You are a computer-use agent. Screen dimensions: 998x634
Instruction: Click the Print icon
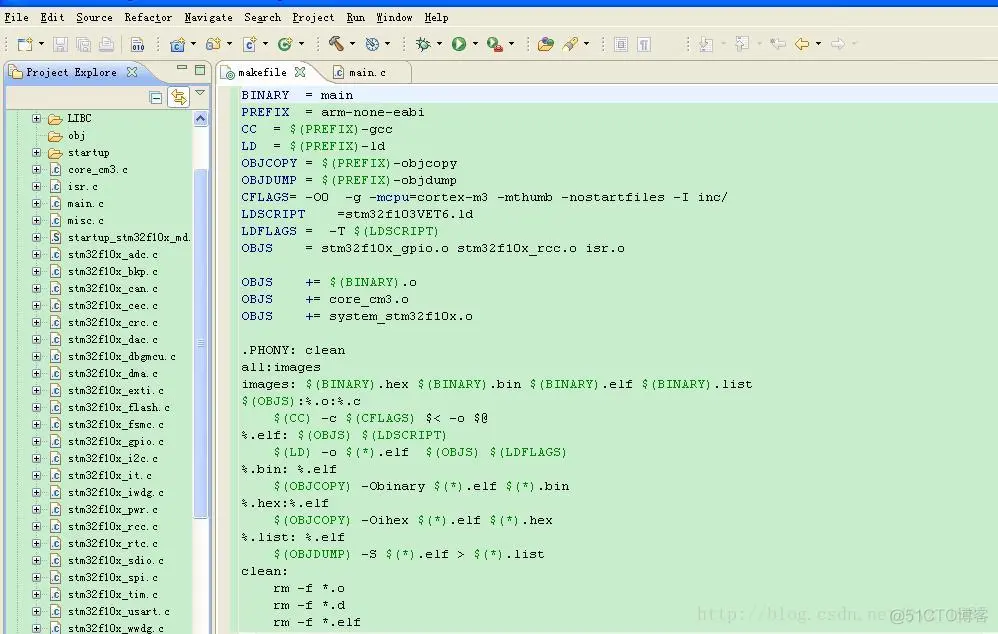(x=106, y=44)
